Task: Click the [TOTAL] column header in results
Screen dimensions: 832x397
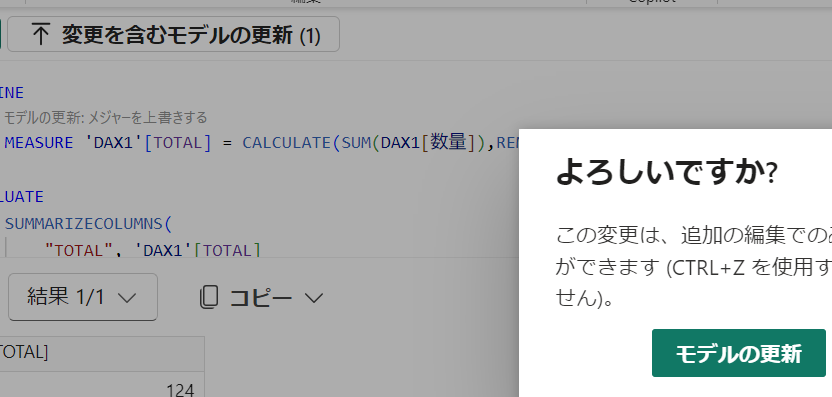Action: [102, 353]
